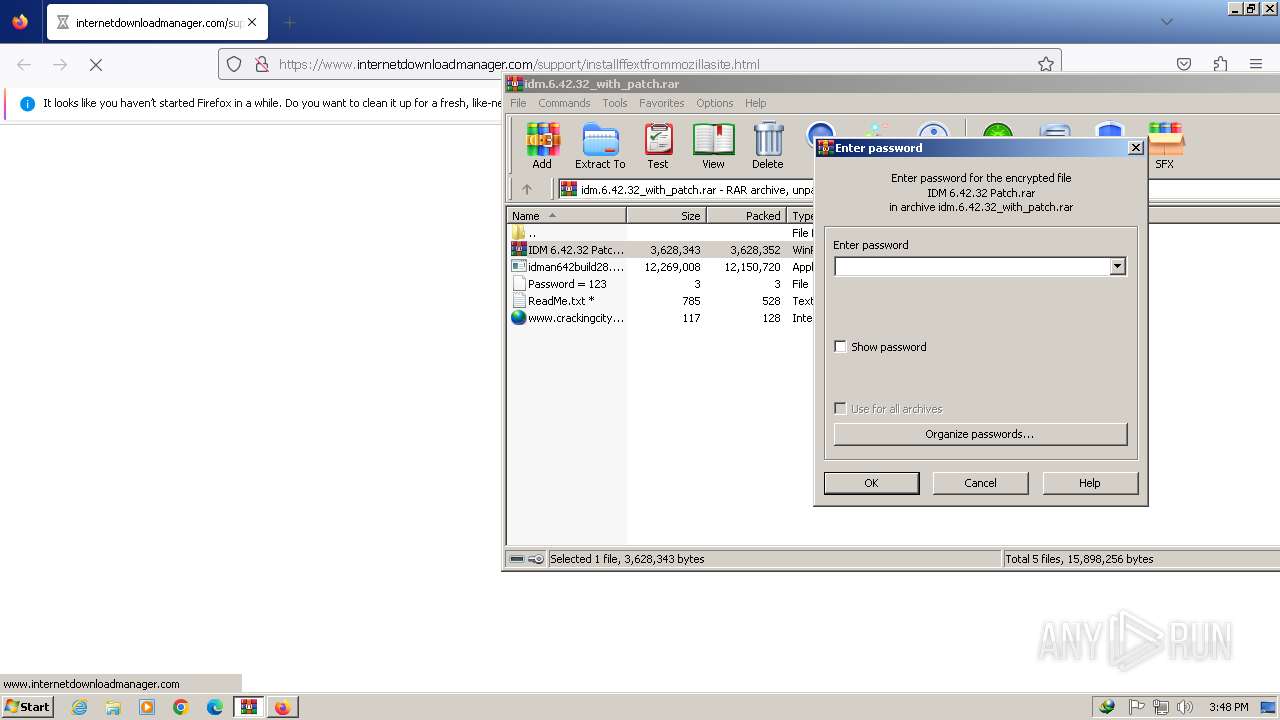The width and height of the screenshot is (1280, 720).
Task: Close the internetdownloadmanager.com tab
Action: 251,22
